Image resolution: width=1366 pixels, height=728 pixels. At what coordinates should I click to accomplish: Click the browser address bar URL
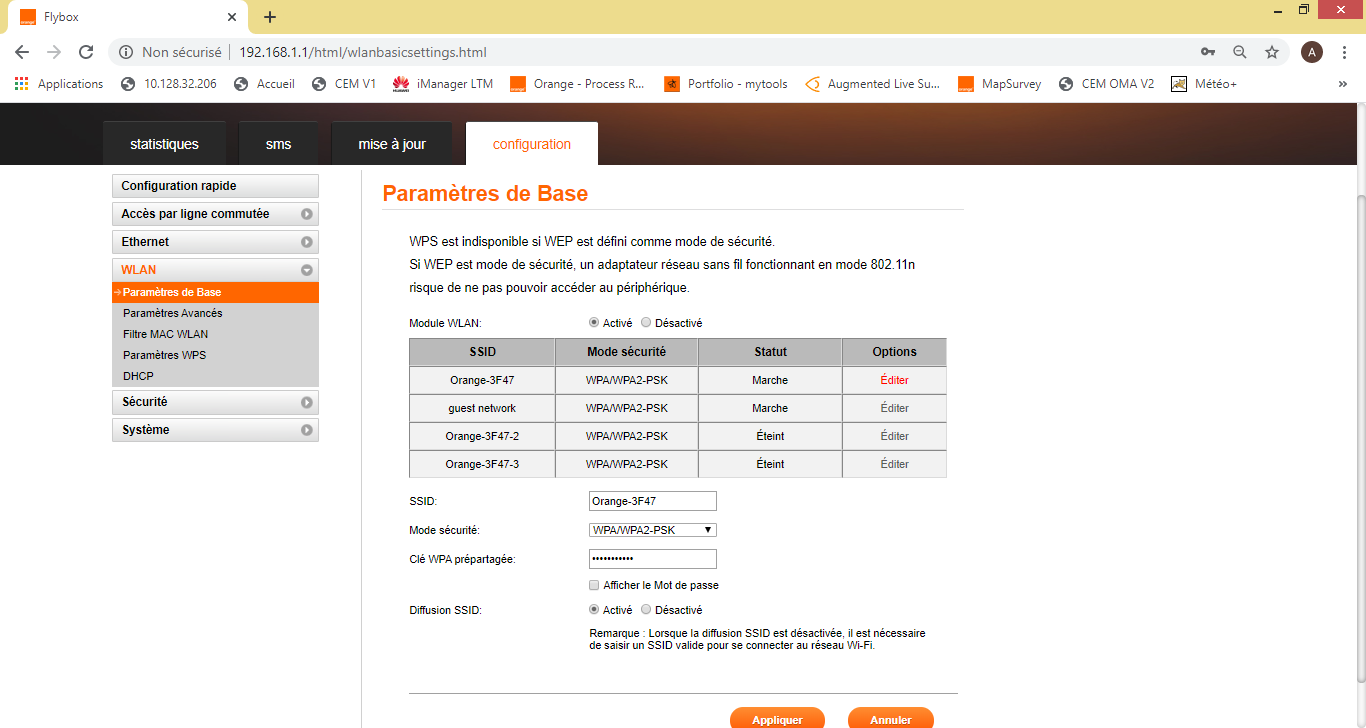click(363, 52)
